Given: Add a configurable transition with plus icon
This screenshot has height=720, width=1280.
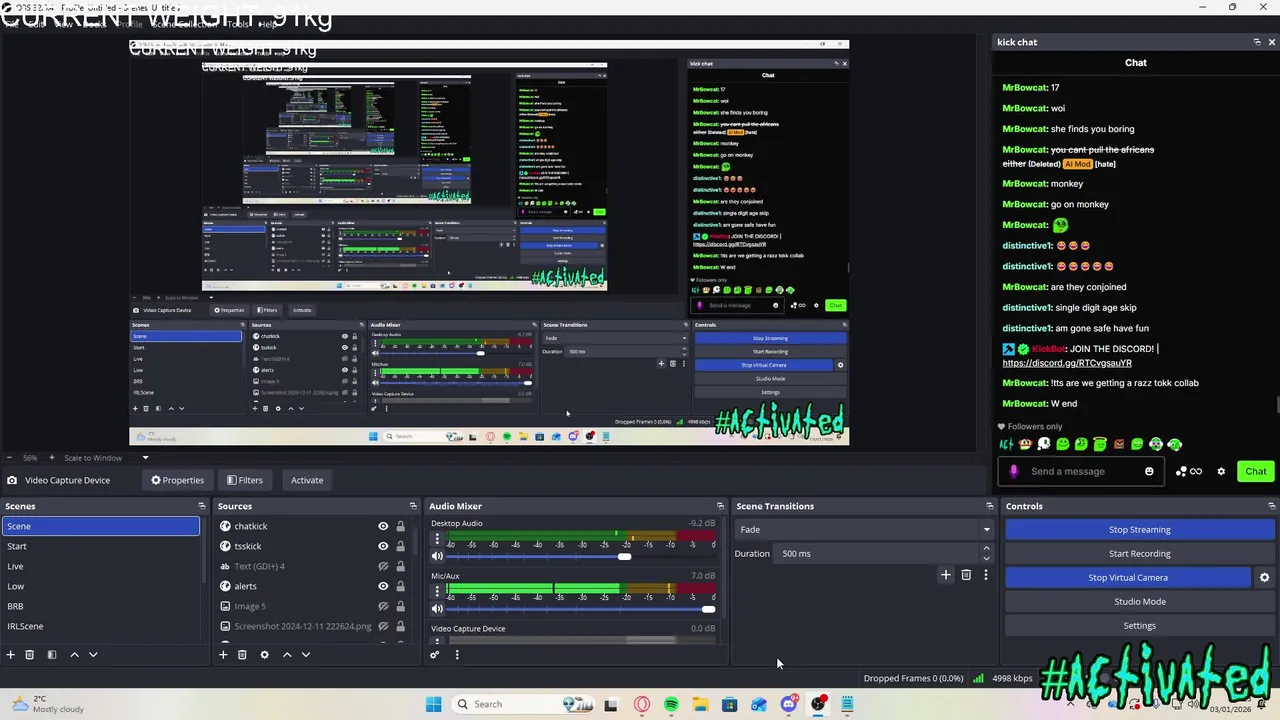Looking at the screenshot, I should click(x=946, y=575).
